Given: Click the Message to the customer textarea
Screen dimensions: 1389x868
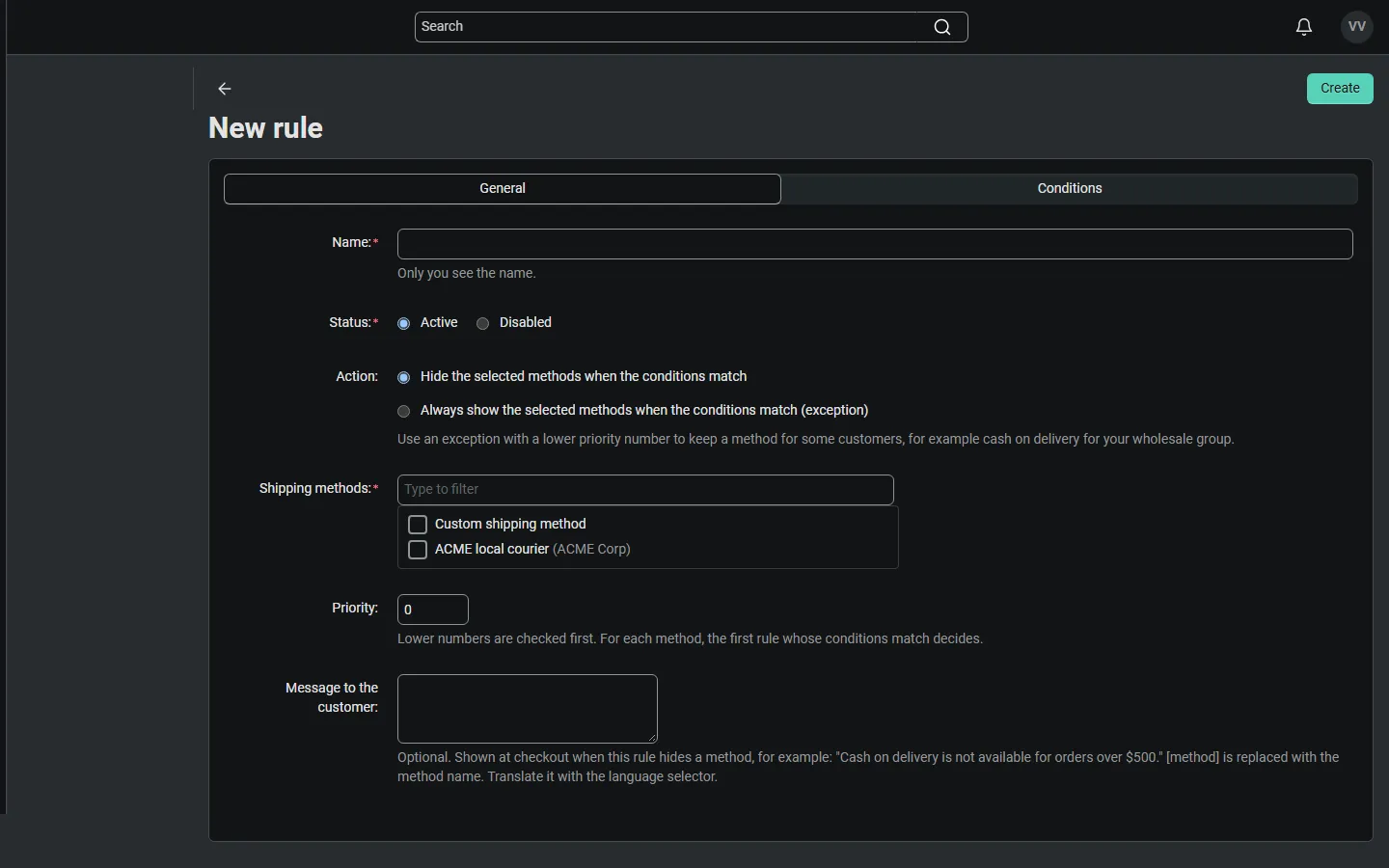Looking at the screenshot, I should (528, 709).
